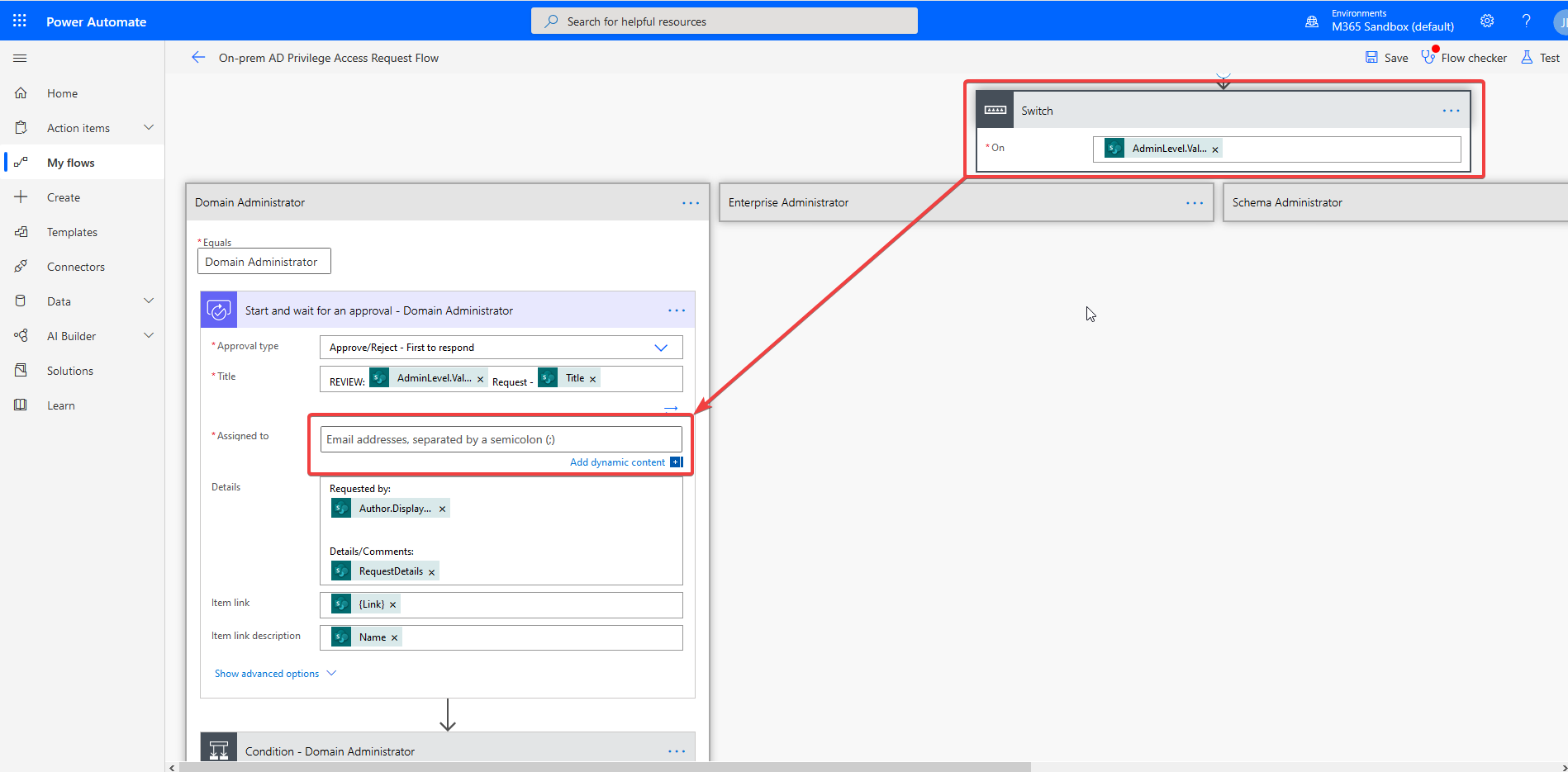Expand the Action items chevron
This screenshot has height=772, width=1568.
pos(149,127)
